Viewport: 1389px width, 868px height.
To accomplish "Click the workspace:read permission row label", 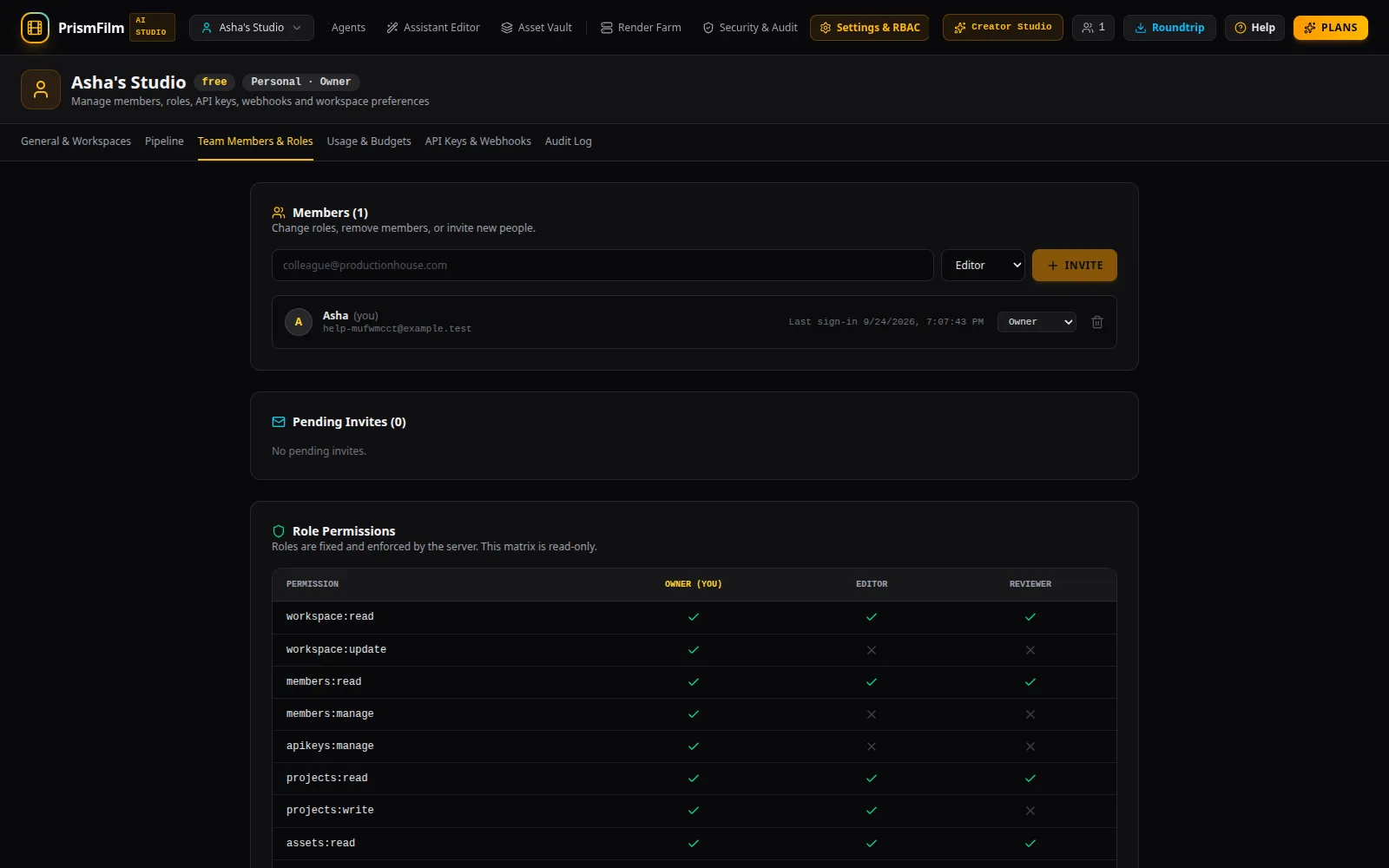I will [x=330, y=617].
